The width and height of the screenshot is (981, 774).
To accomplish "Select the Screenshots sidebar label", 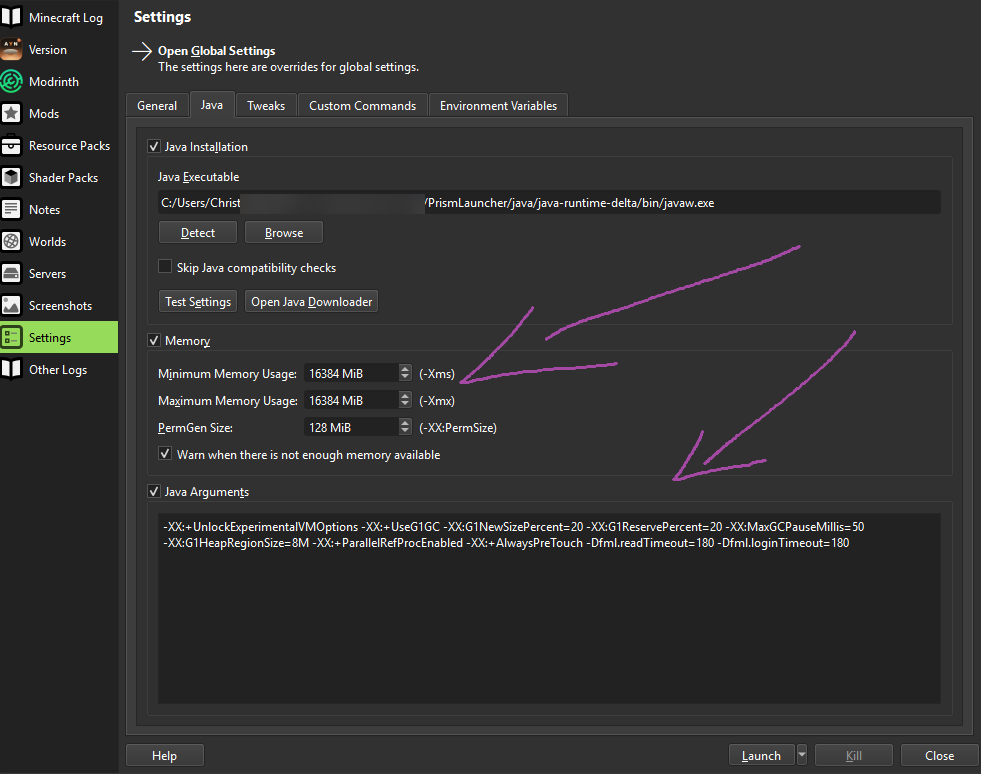I will 60,305.
